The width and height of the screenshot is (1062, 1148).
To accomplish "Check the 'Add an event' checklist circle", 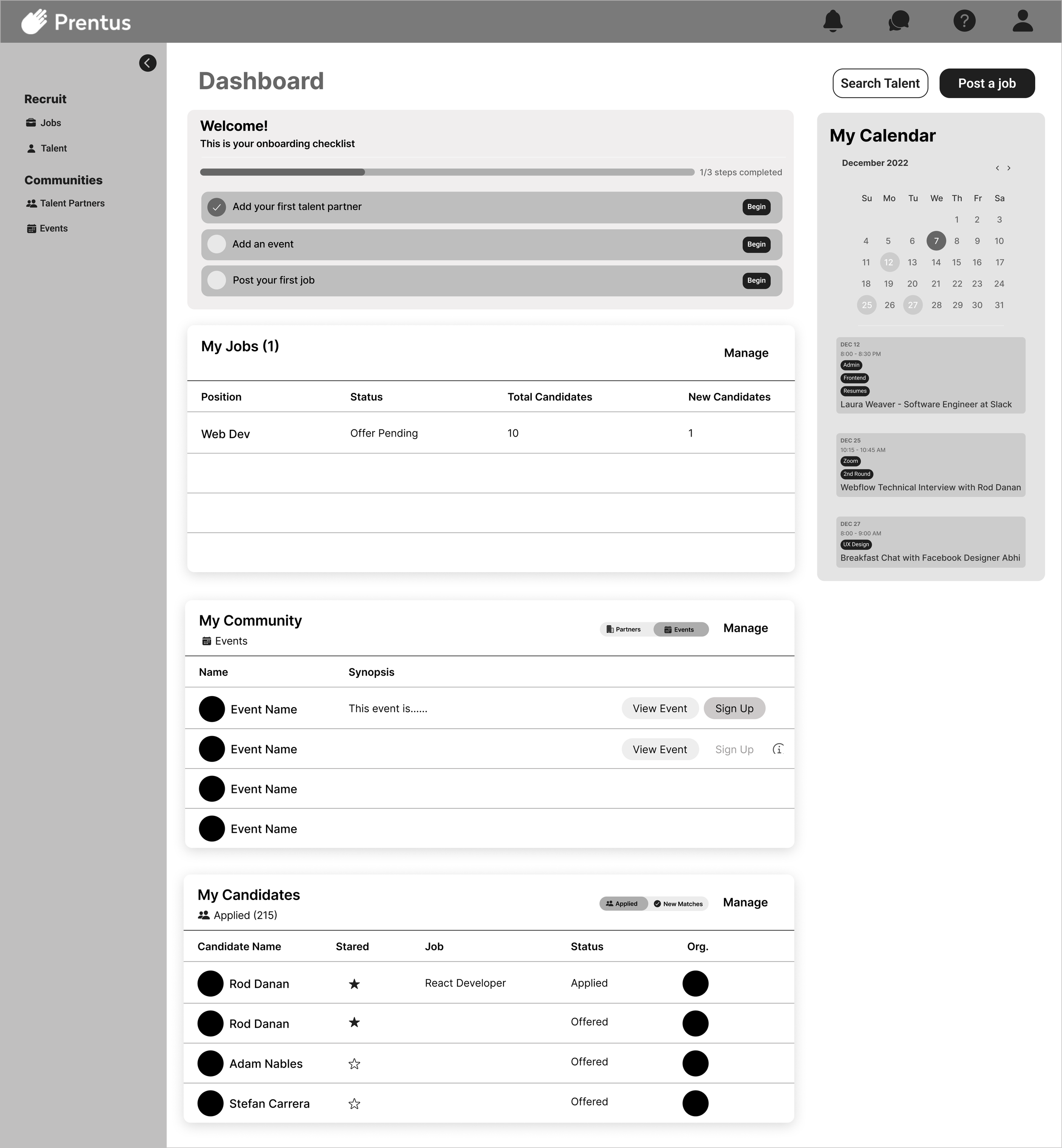I will pos(217,244).
